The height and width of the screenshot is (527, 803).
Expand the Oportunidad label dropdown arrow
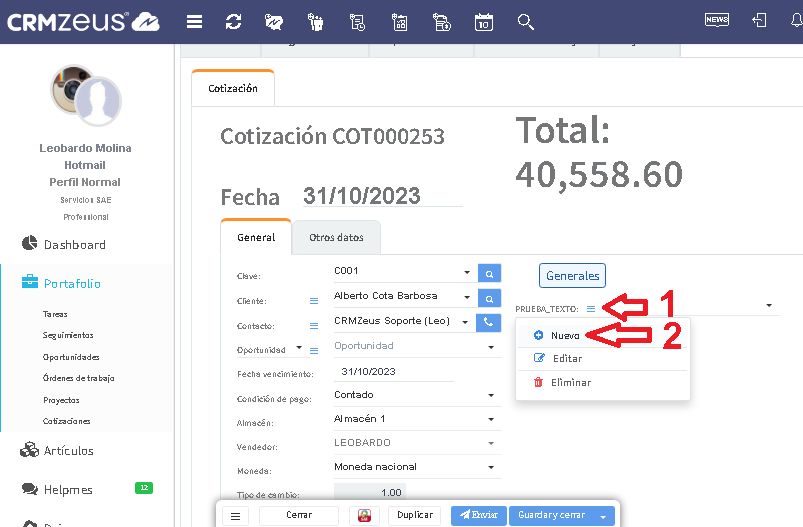[x=299, y=347]
